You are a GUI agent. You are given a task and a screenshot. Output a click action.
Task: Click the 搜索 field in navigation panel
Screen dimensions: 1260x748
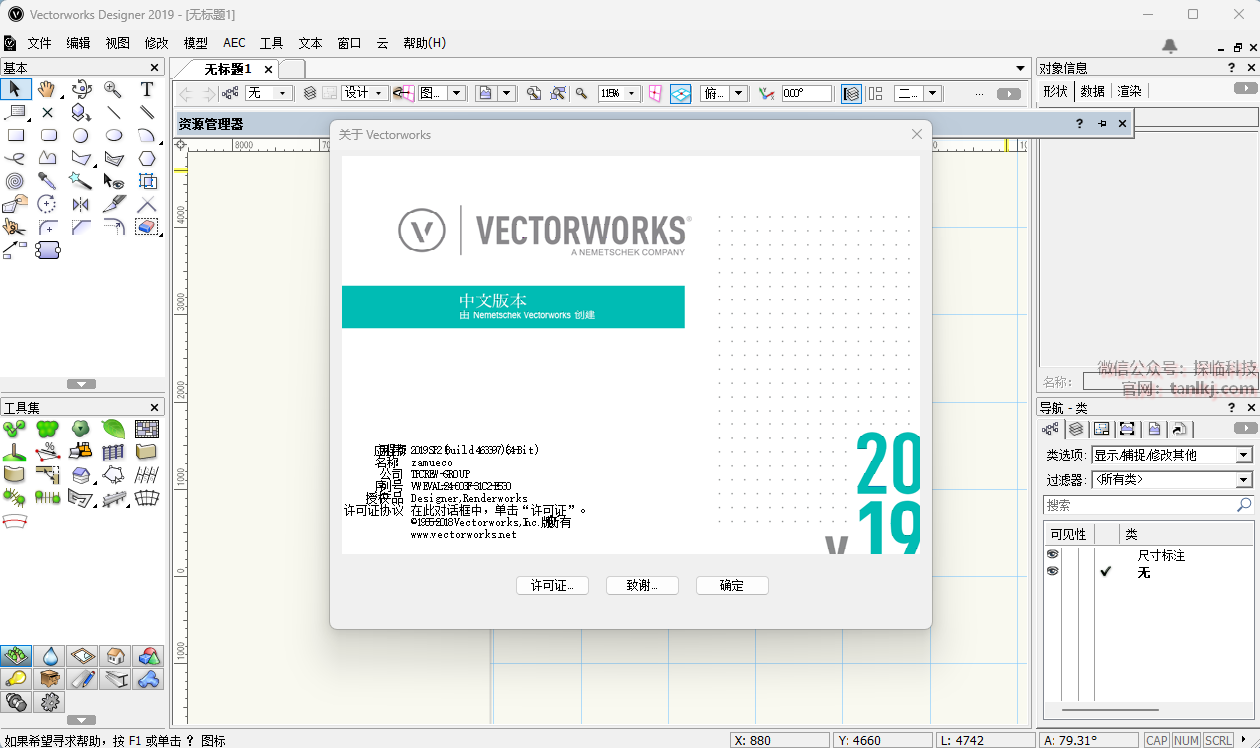[1140, 505]
